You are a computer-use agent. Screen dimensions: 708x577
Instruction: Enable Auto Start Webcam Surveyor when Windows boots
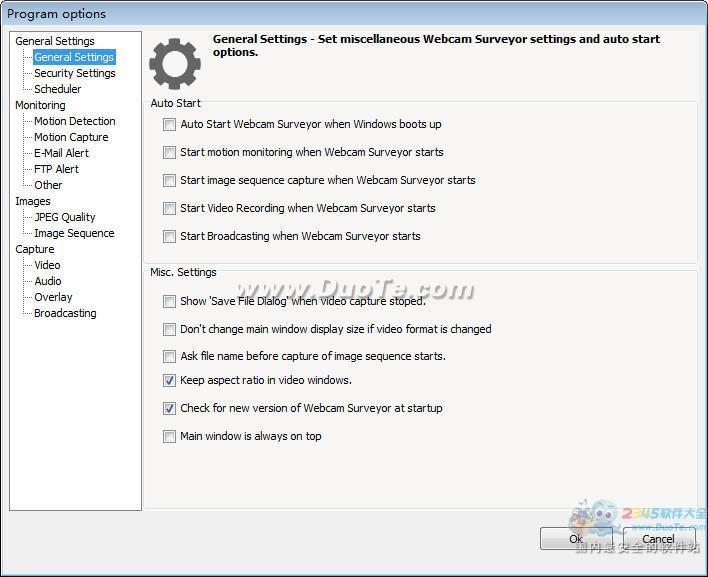pyautogui.click(x=169, y=125)
